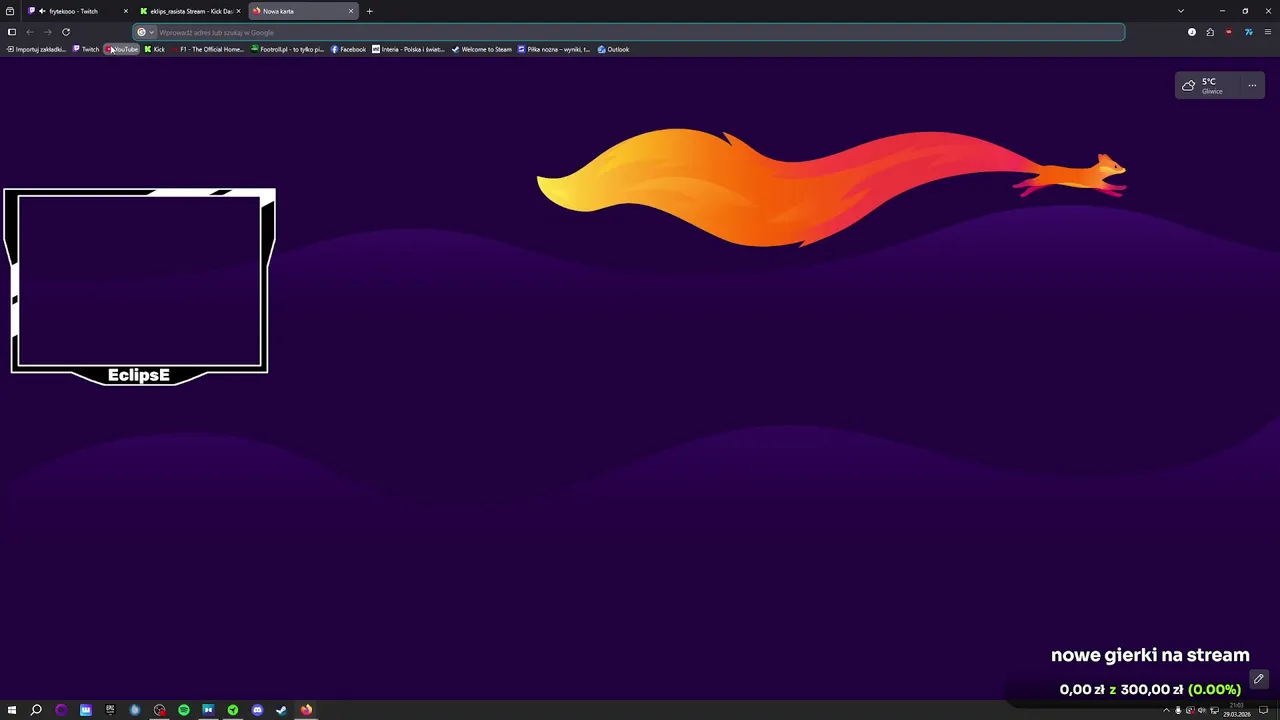Open the weather widget three-dots menu
This screenshot has height=720, width=1280.
click(x=1252, y=86)
